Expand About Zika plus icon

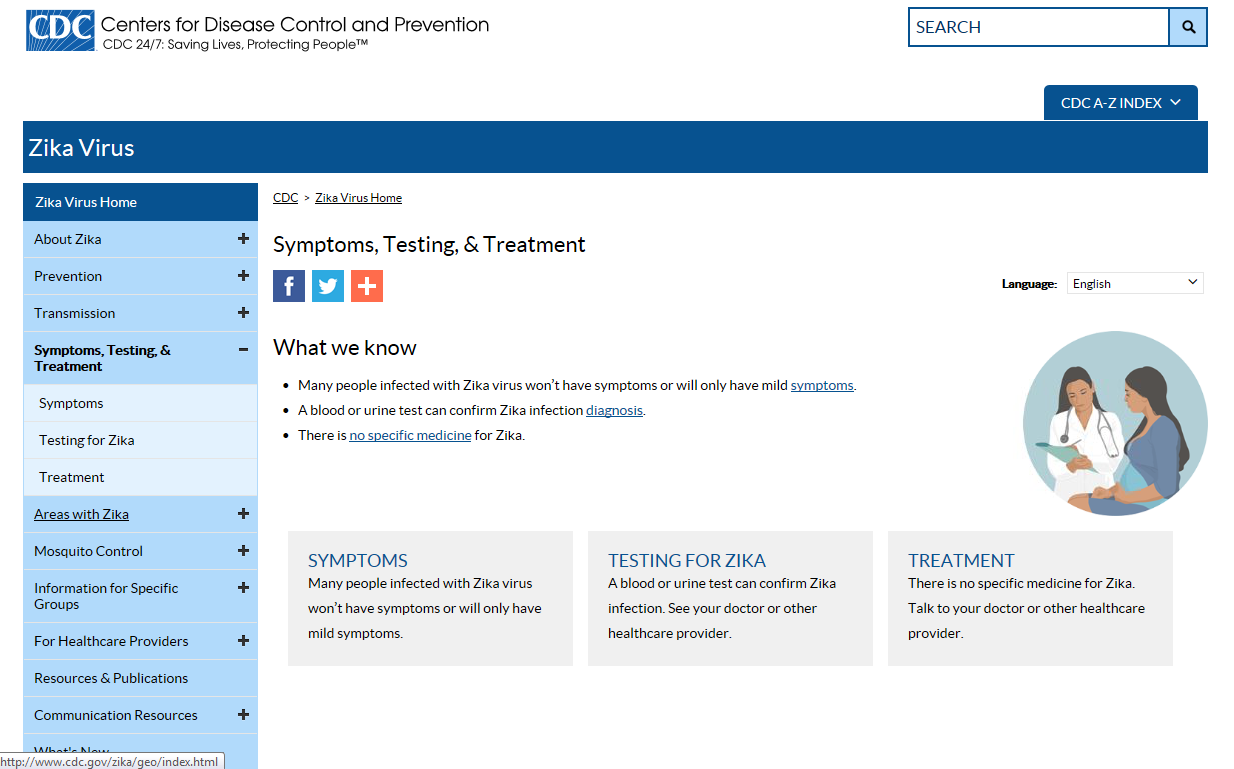(x=243, y=239)
